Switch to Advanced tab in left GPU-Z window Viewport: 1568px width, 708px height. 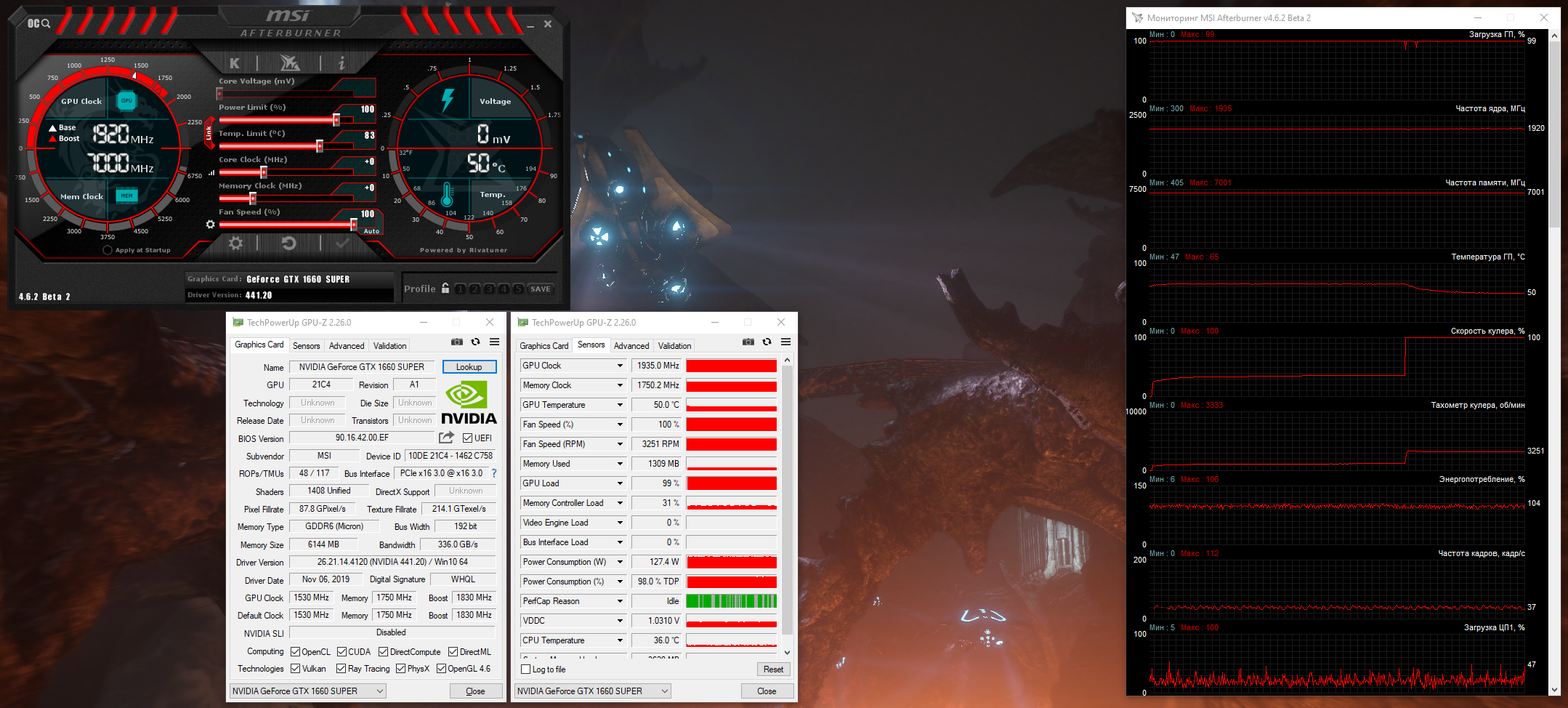(x=347, y=346)
